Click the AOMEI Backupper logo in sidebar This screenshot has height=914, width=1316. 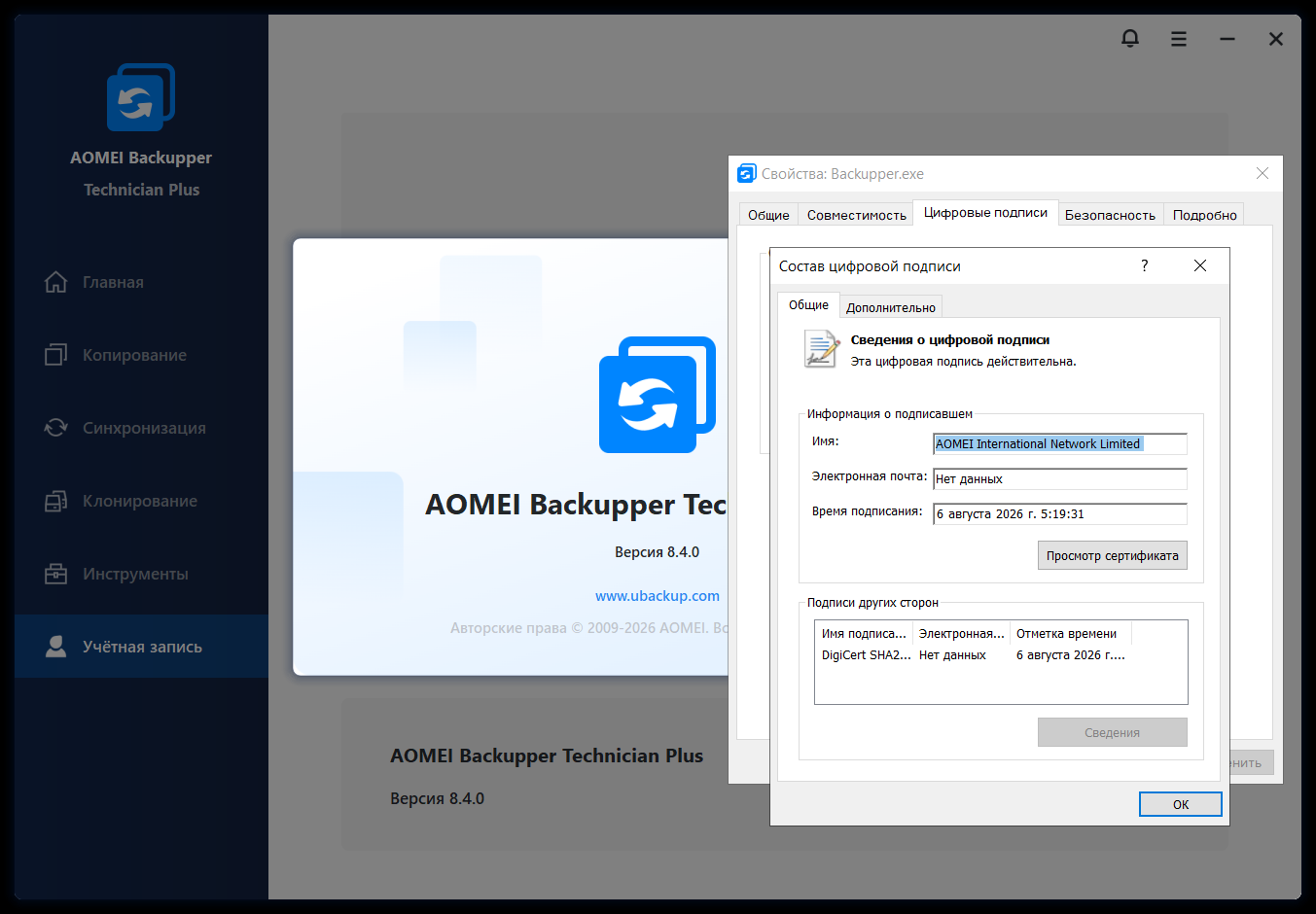click(141, 97)
